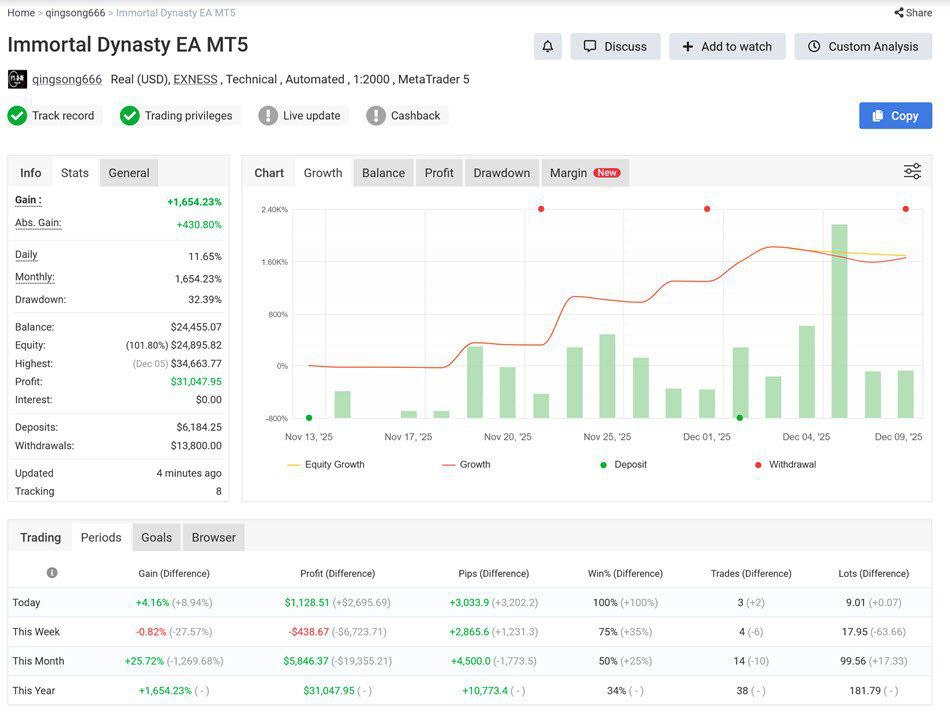The image size is (950, 717).
Task: Follow the EXNESS broker link
Action: (x=195, y=79)
